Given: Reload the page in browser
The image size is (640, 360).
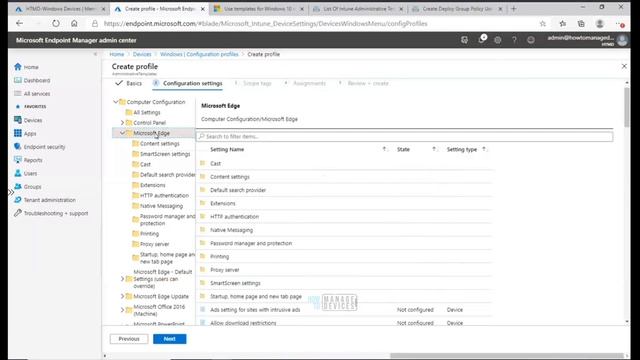Looking at the screenshot, I should click(56, 24).
